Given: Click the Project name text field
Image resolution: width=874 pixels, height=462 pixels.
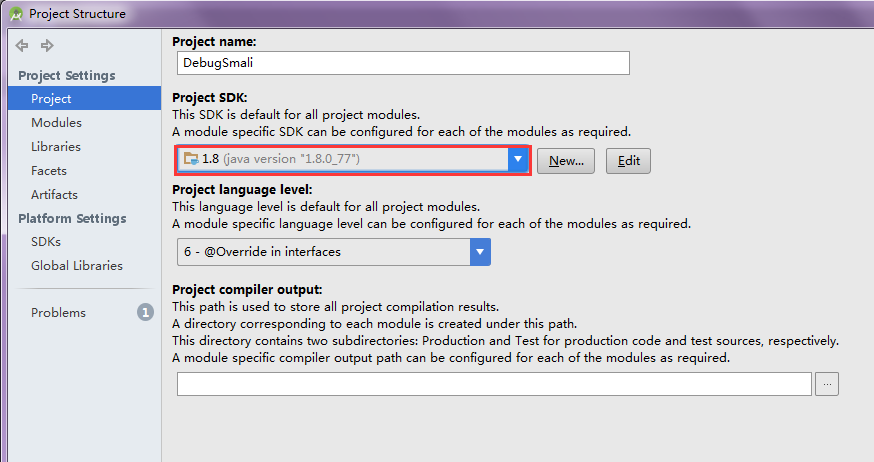Looking at the screenshot, I should 403,62.
